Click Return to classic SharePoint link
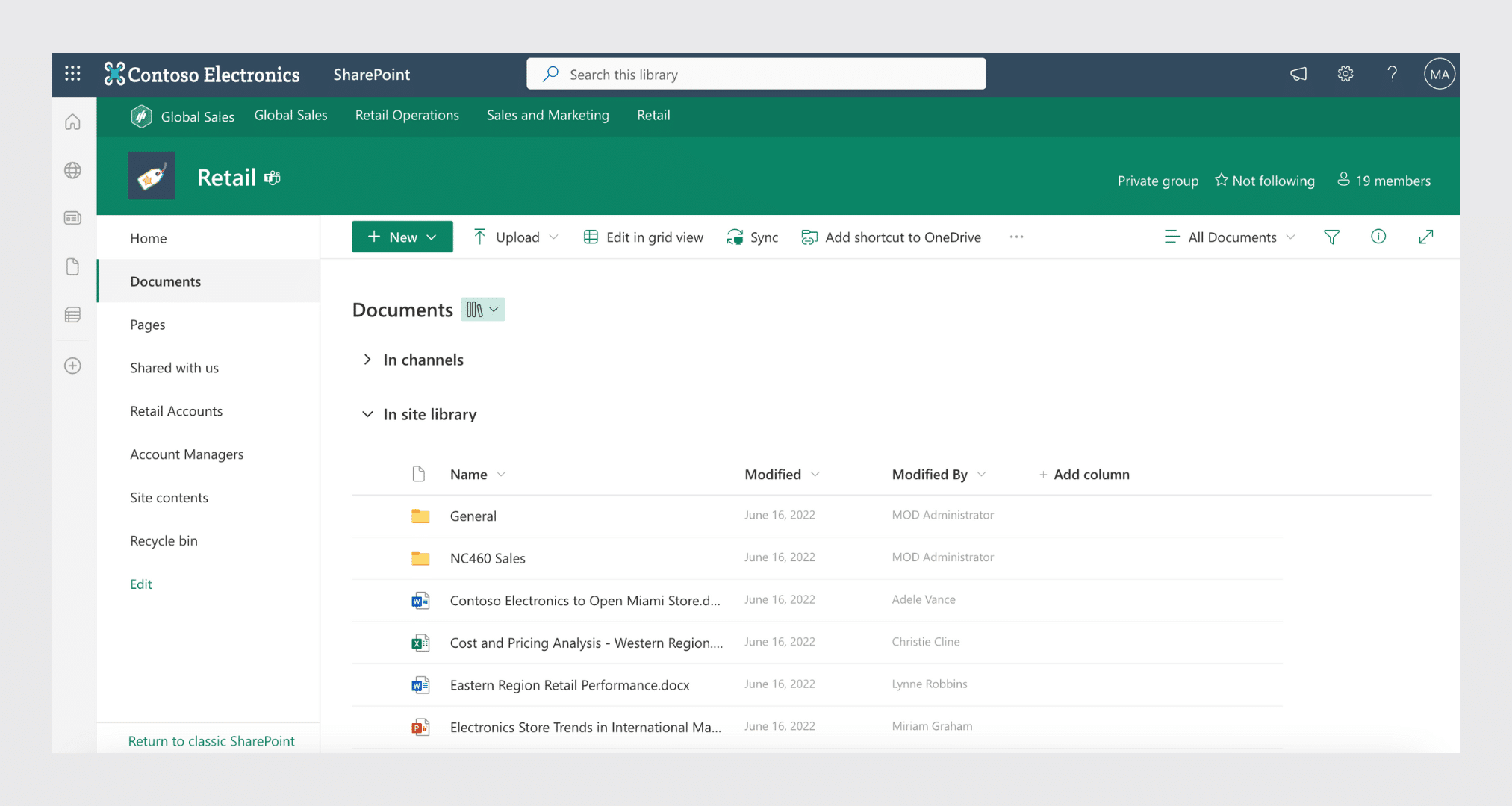 pos(211,741)
